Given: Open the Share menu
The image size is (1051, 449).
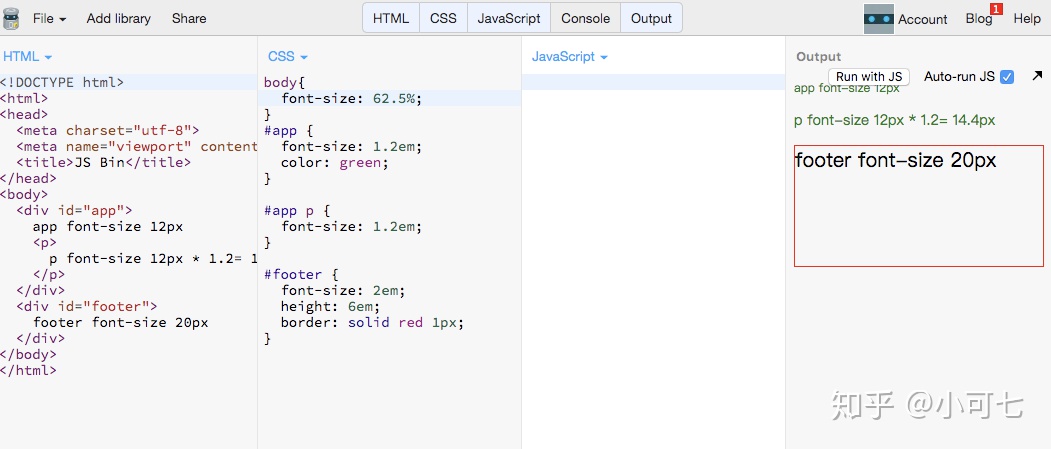Looking at the screenshot, I should point(189,19).
